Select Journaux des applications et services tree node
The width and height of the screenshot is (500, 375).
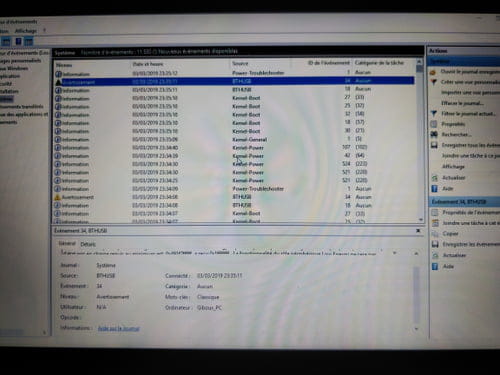(24, 114)
